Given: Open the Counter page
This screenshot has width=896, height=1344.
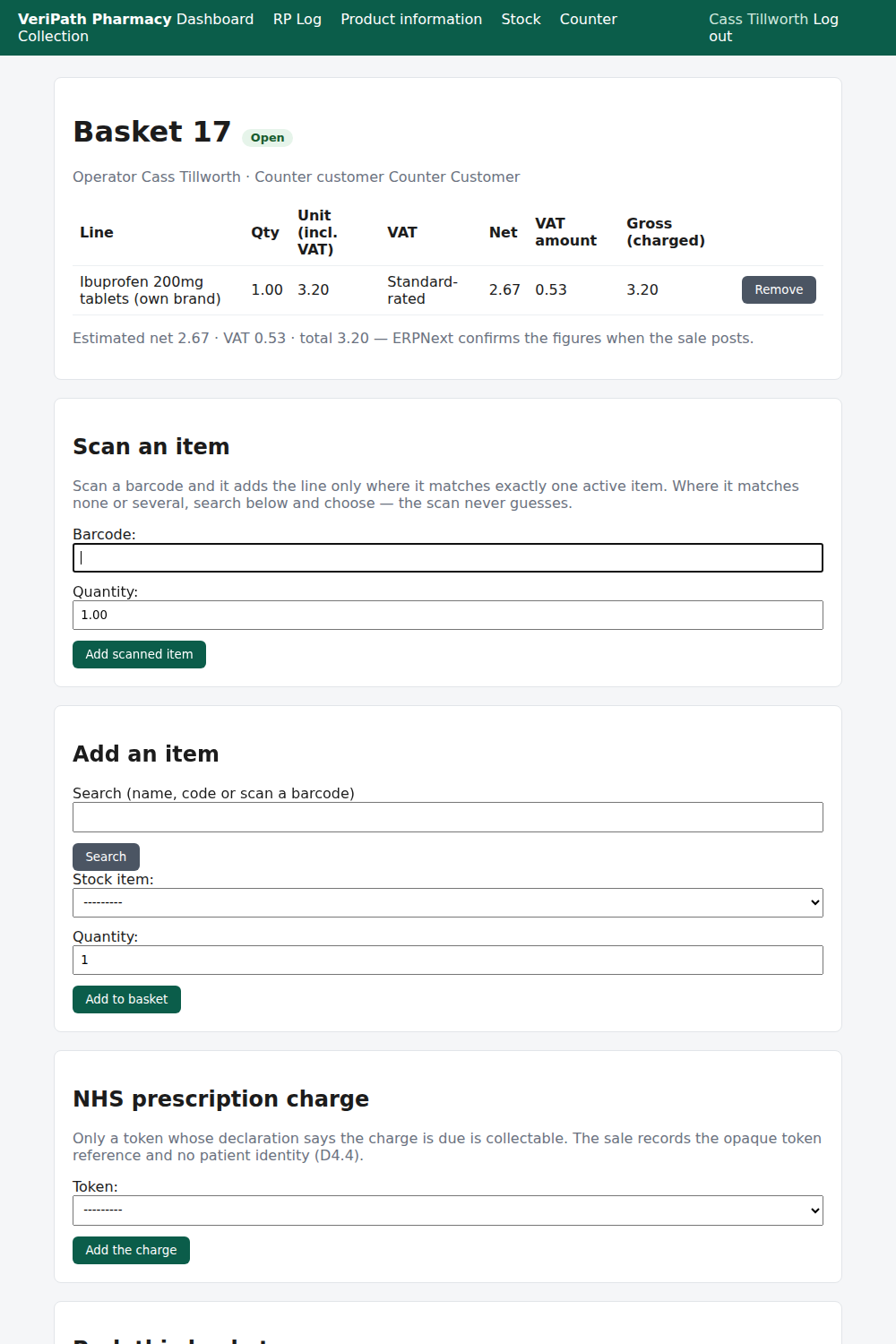Looking at the screenshot, I should [x=589, y=19].
